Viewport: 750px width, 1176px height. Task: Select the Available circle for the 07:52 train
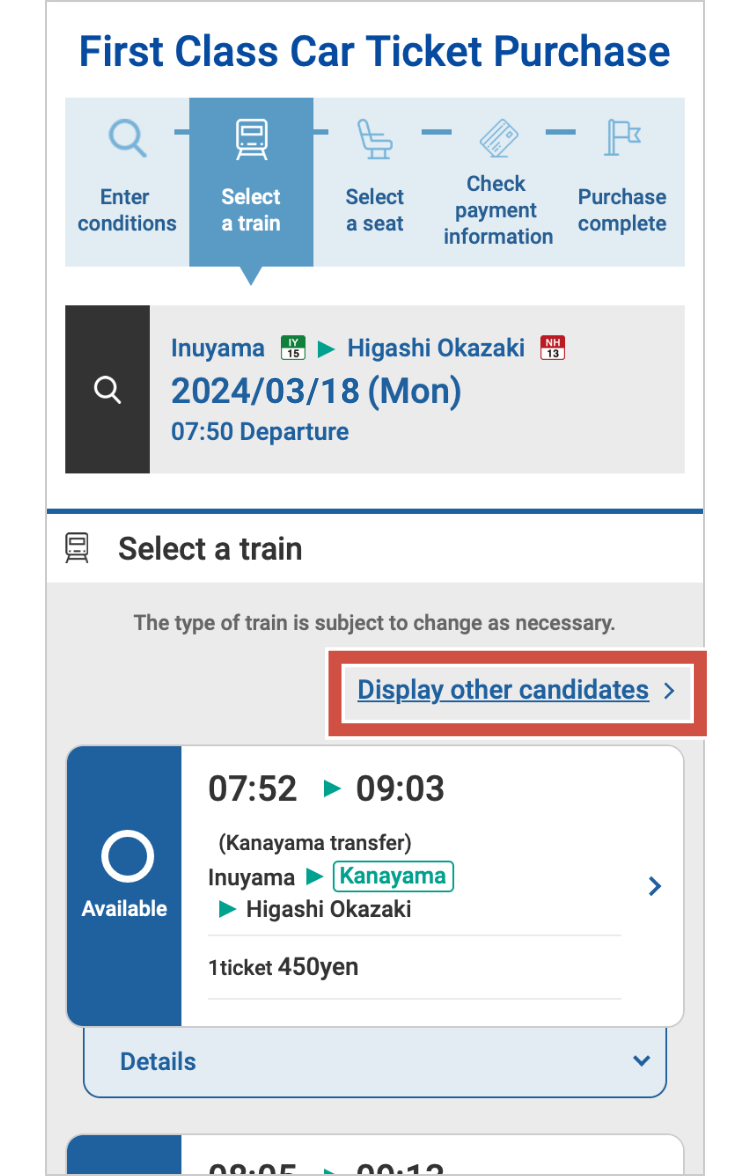pyautogui.click(x=127, y=857)
